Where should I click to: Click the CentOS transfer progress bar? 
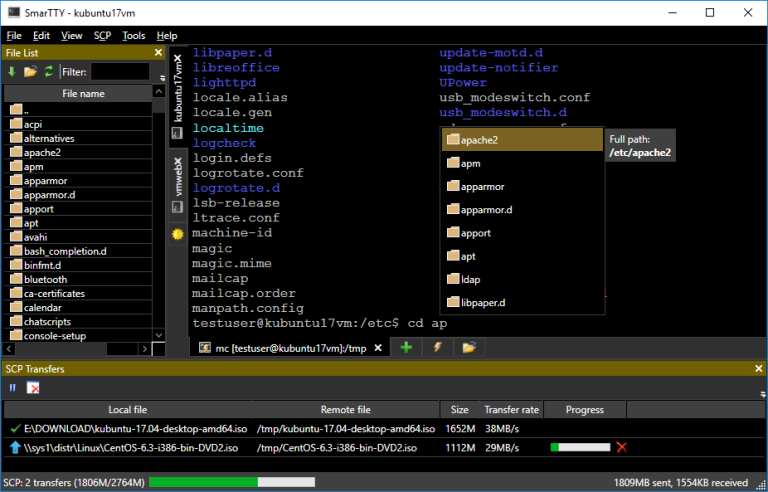pyautogui.click(x=580, y=448)
